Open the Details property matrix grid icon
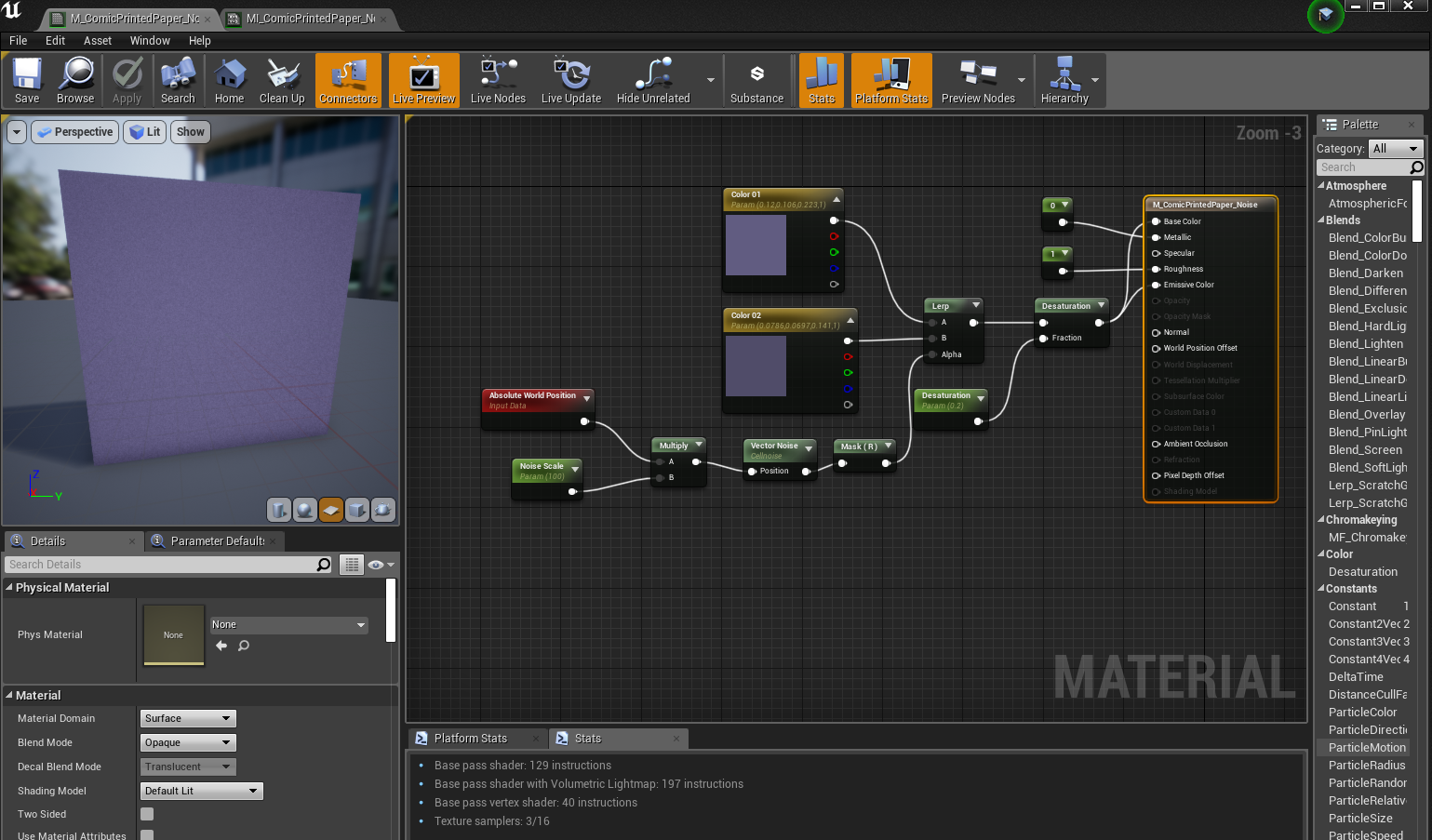Viewport: 1432px width, 840px height. pos(352,565)
